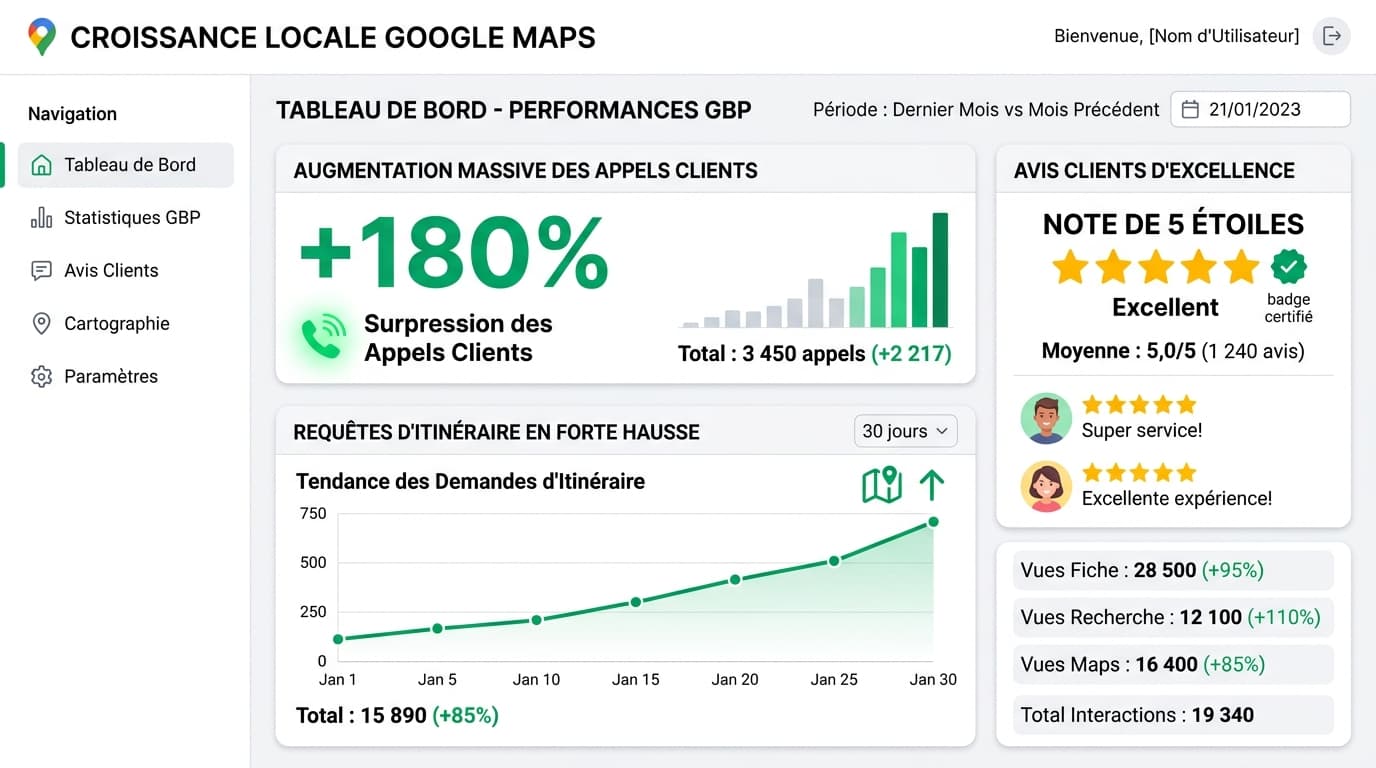
Task: Click the Google Maps pin logo
Action: pos(41,37)
